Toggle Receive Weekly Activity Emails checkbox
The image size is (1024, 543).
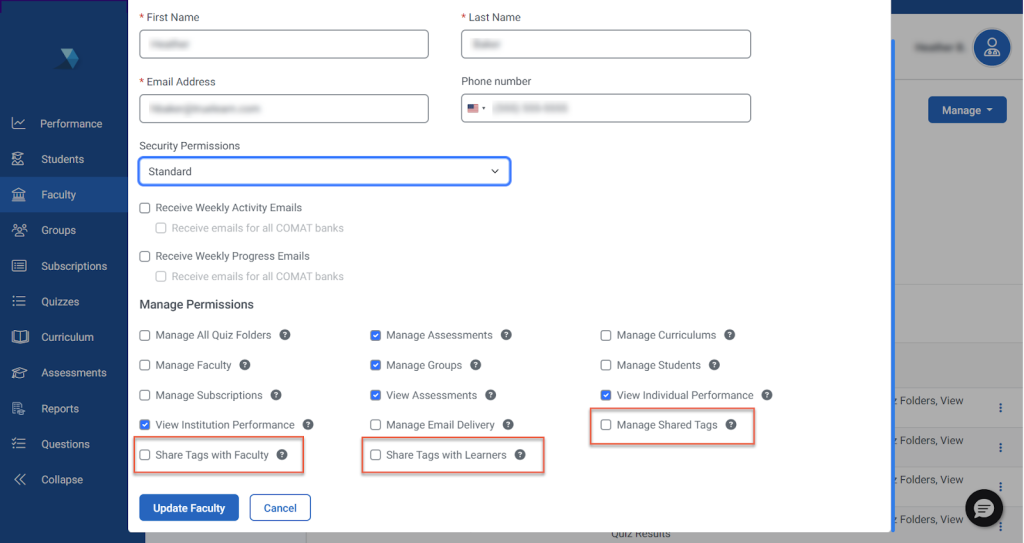click(x=145, y=208)
